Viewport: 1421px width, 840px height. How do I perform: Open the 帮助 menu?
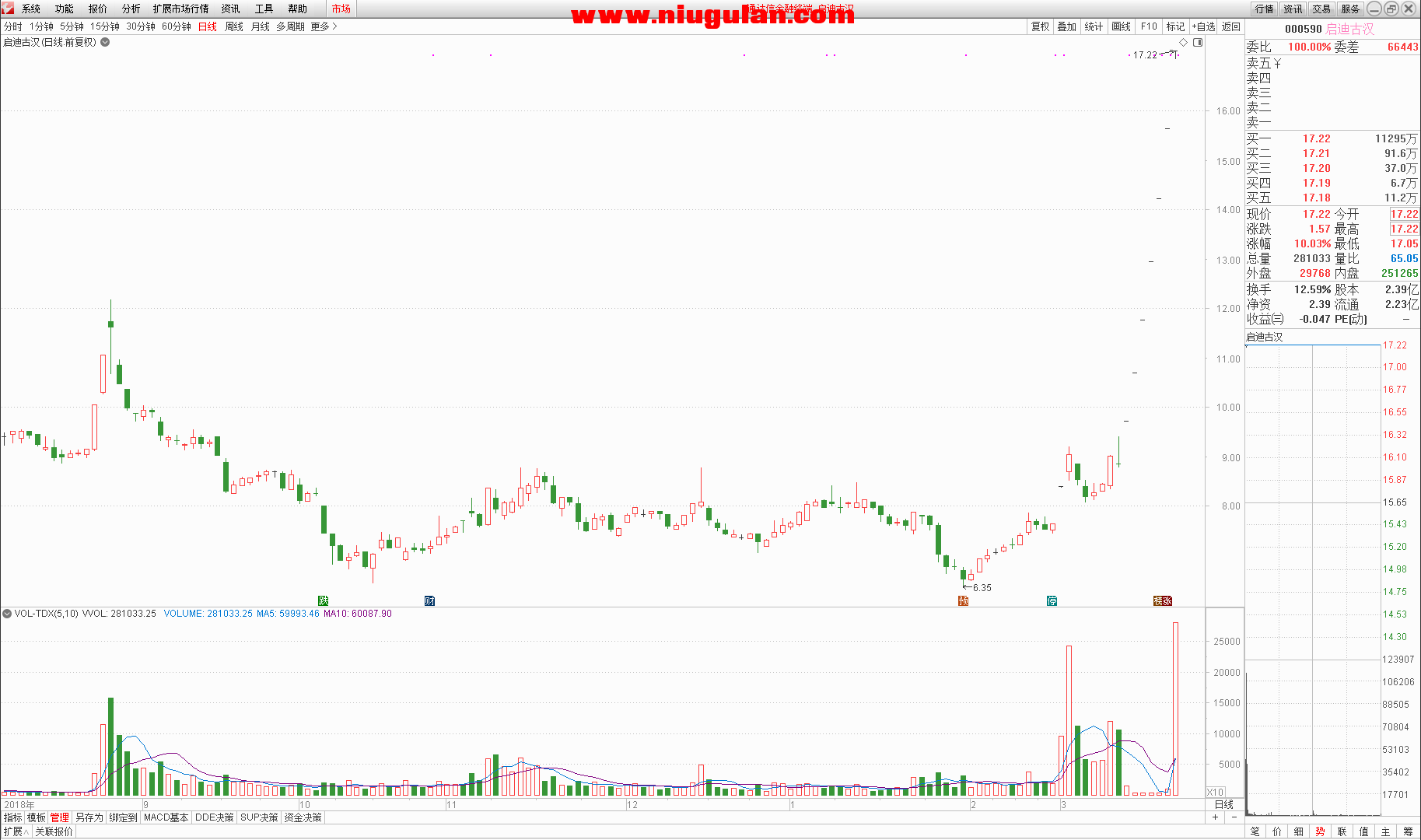click(x=298, y=9)
